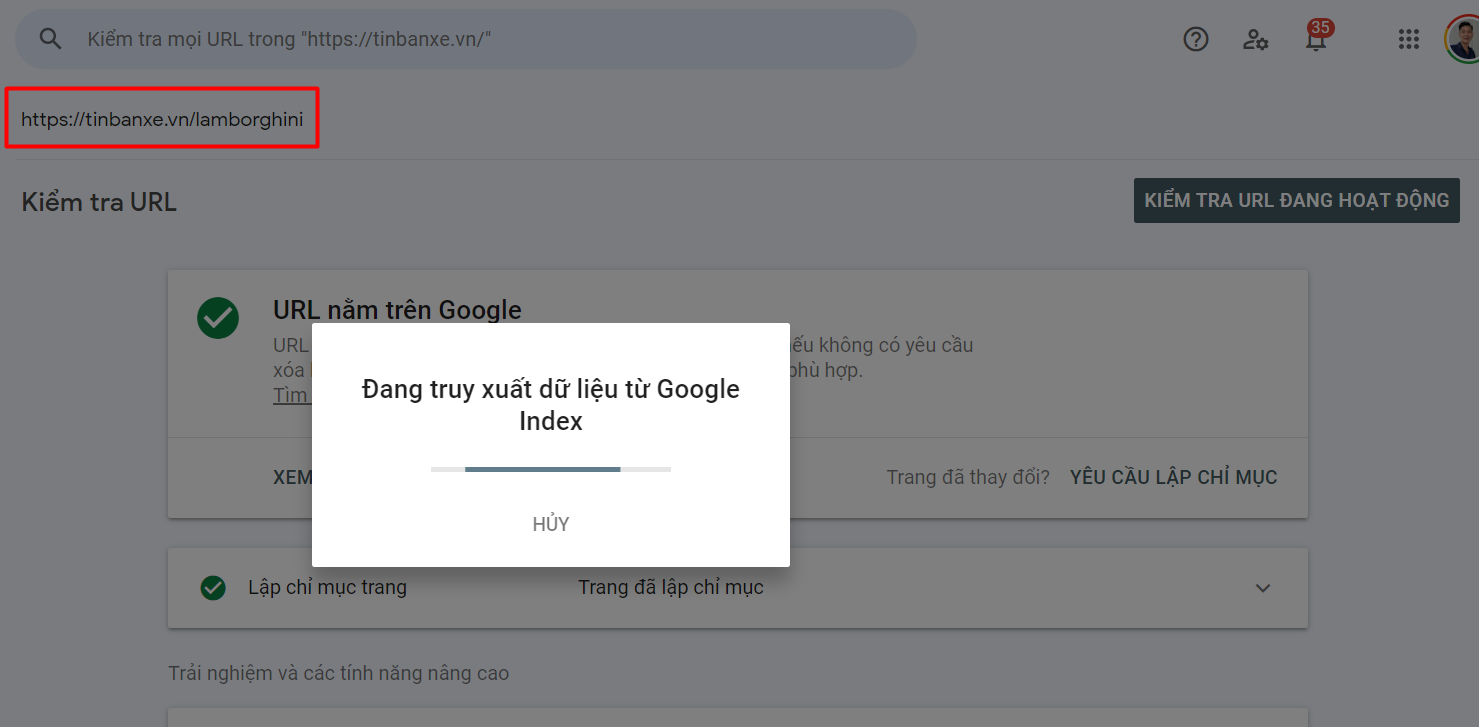Open the help question mark icon
The width and height of the screenshot is (1479, 727).
1196,39
